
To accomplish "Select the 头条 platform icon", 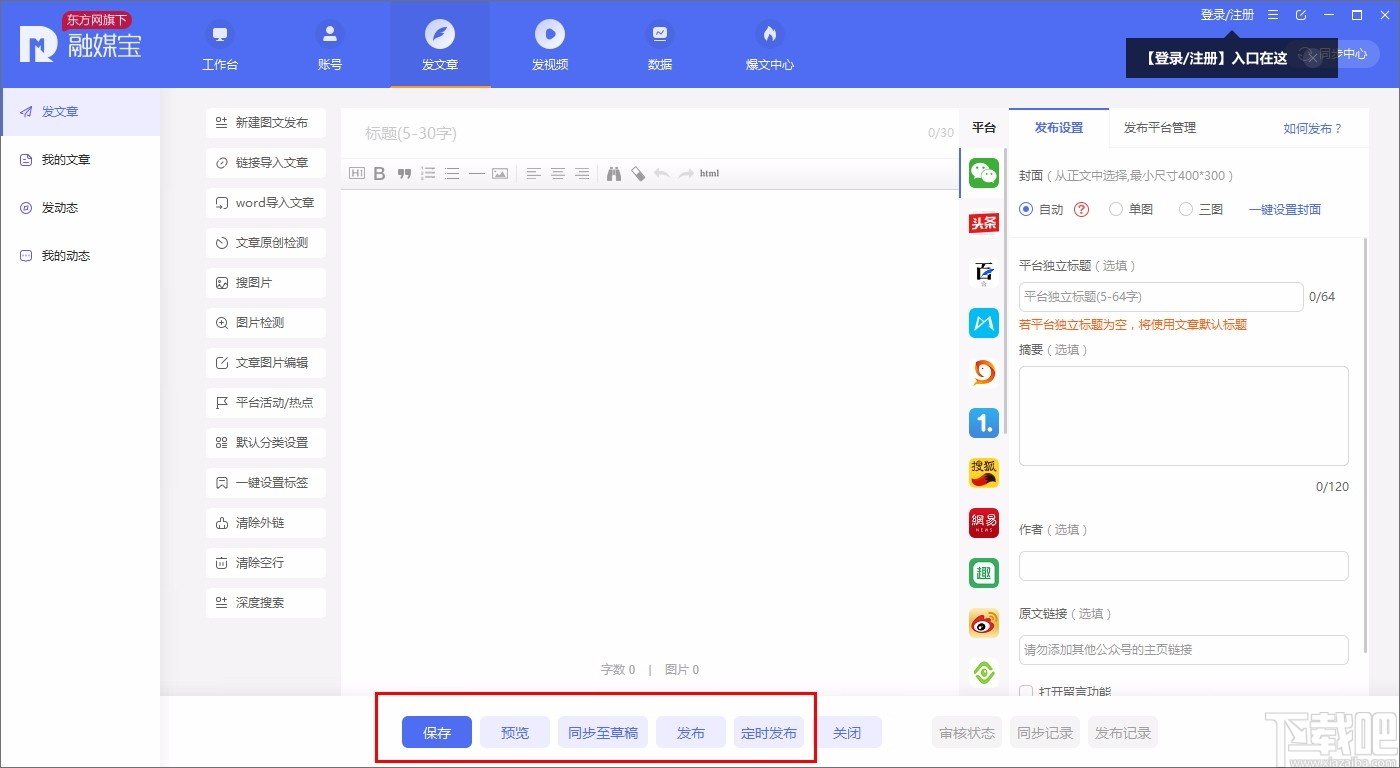I will pyautogui.click(x=983, y=222).
